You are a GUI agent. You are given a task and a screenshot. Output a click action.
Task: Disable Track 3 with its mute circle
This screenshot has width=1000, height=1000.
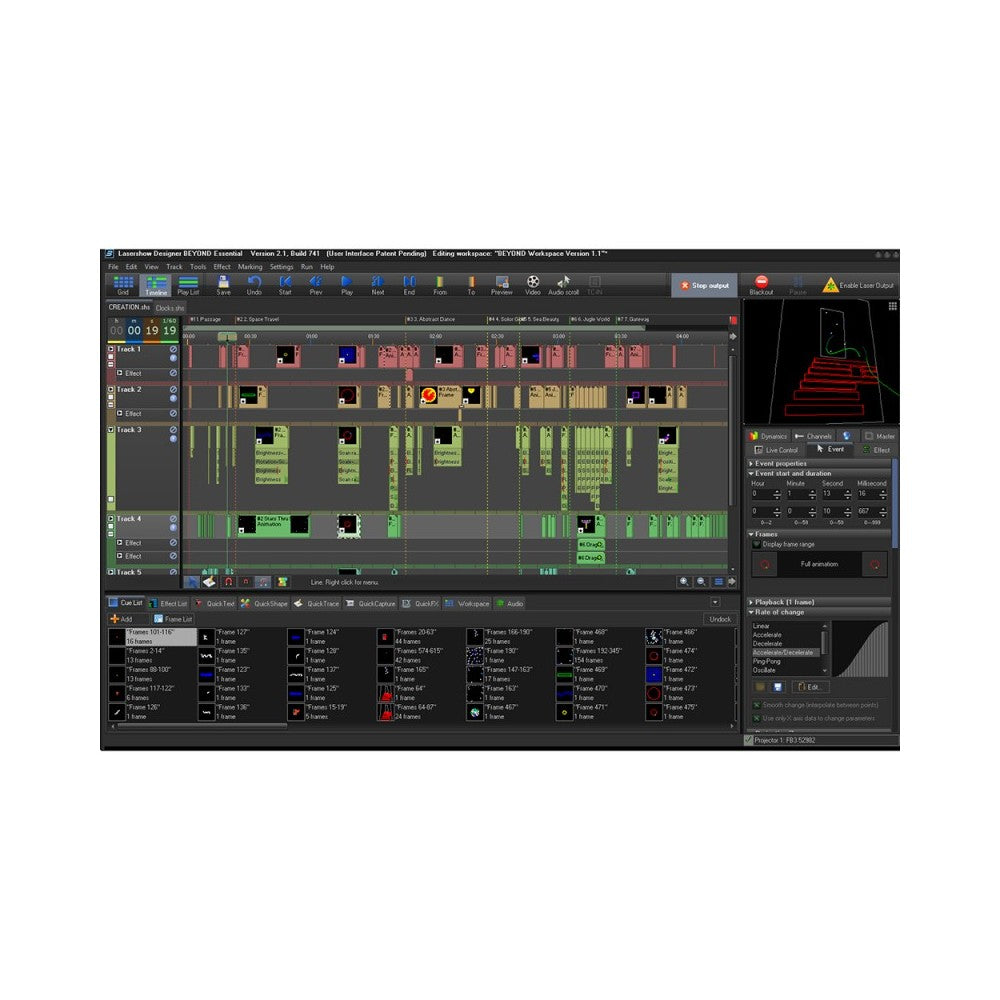[x=173, y=430]
